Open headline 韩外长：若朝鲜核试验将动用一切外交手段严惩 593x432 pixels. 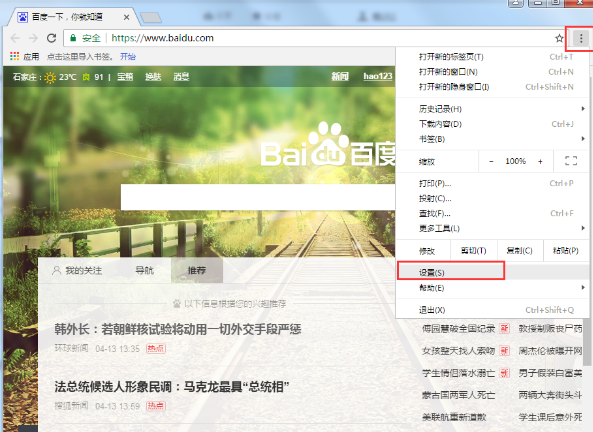tap(178, 329)
